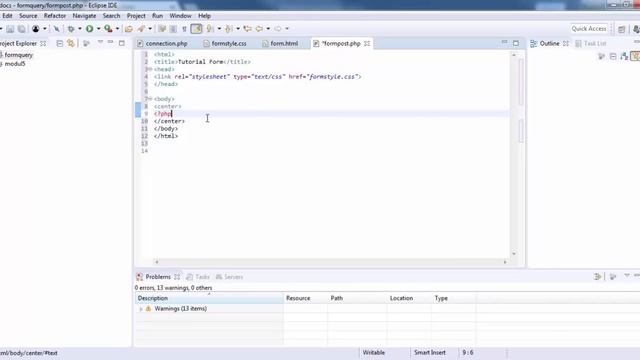Click the black circle profile toolbar icon
This screenshot has height=360, width=640.
pyautogui.click(x=36, y=29)
